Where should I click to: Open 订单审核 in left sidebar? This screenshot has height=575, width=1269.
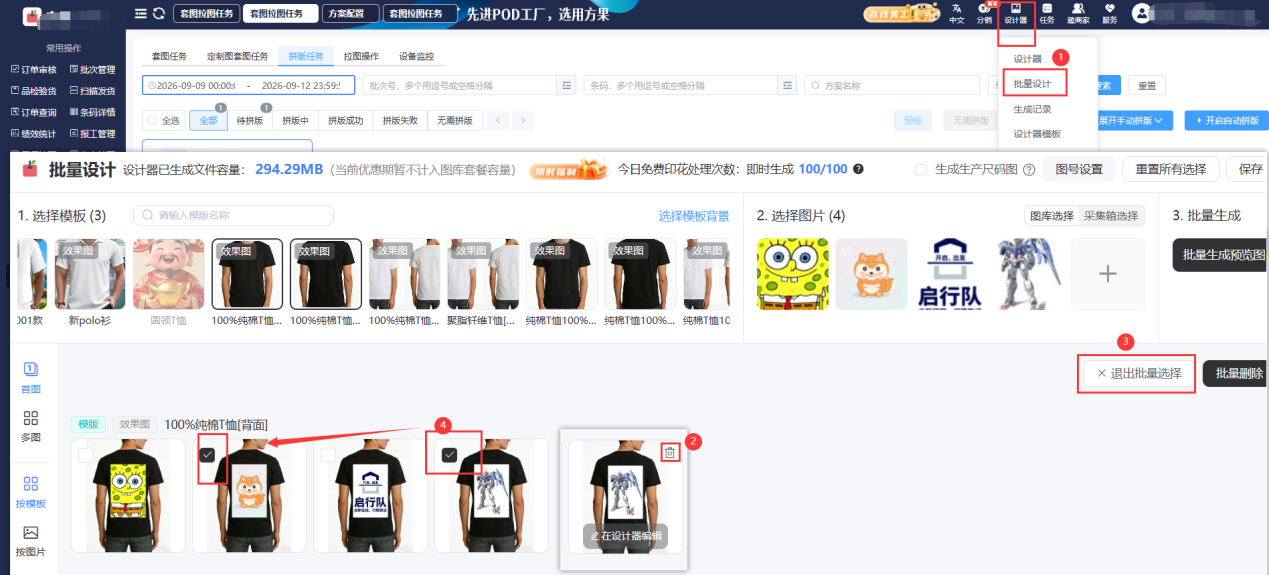coord(34,69)
